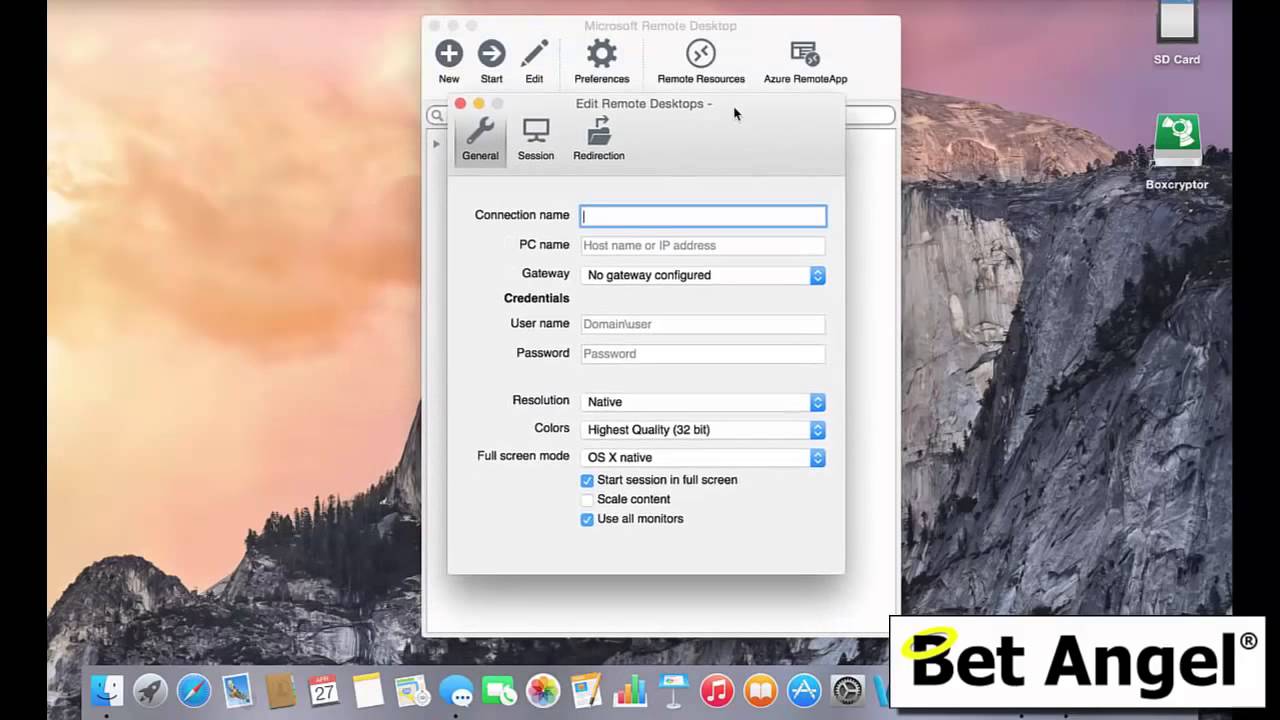
Task: Open iTunes from the Dock
Action: click(x=717, y=691)
